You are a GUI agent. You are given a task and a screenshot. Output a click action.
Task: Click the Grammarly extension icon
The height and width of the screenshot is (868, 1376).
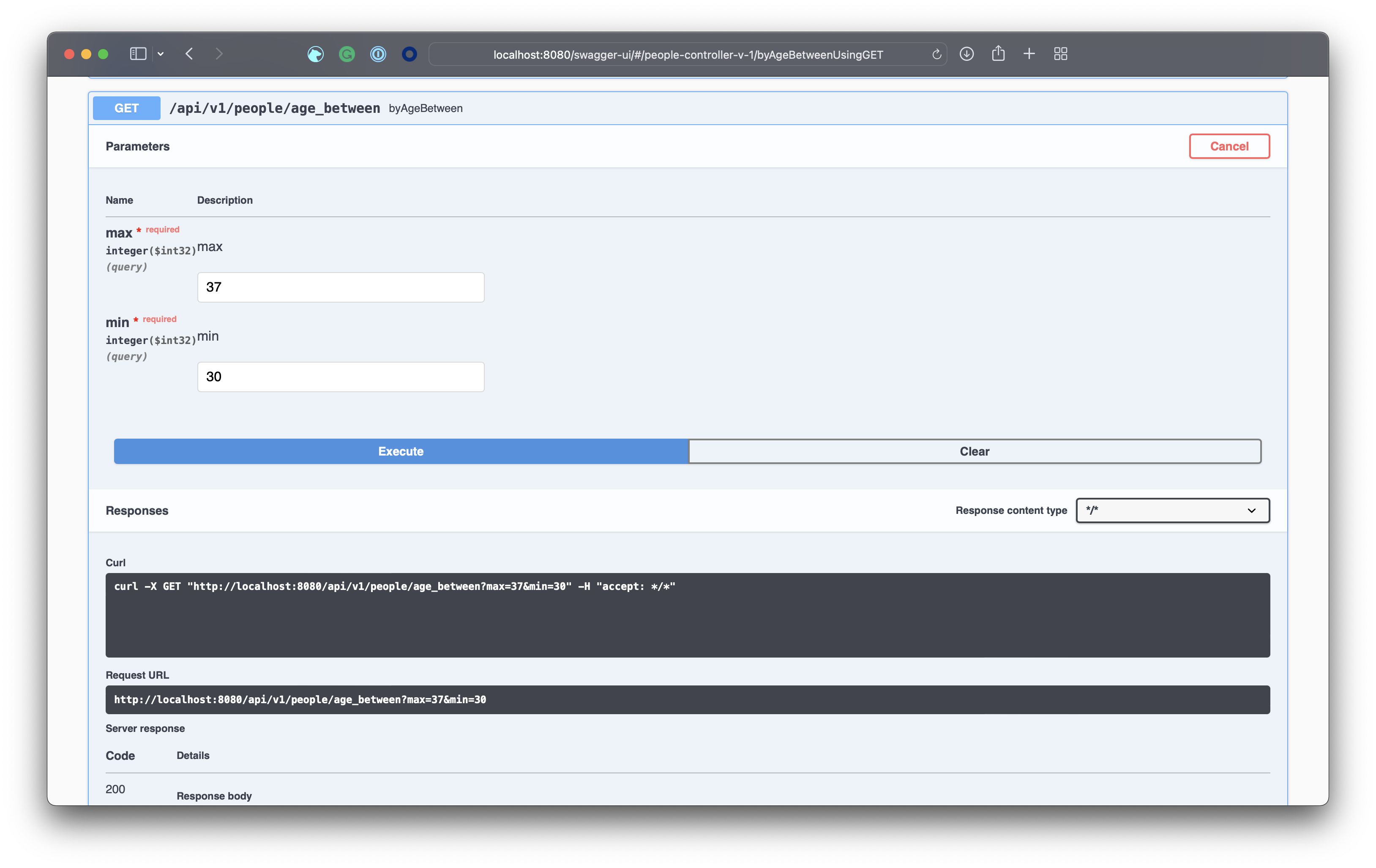[347, 54]
